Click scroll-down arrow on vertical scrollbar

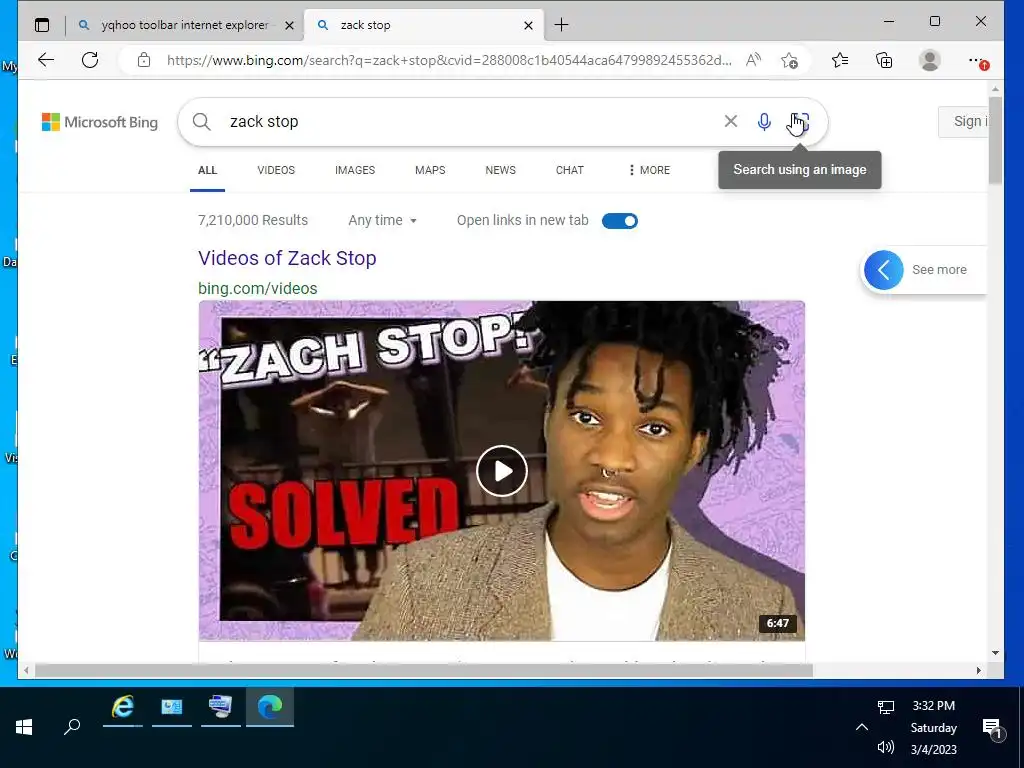point(995,652)
